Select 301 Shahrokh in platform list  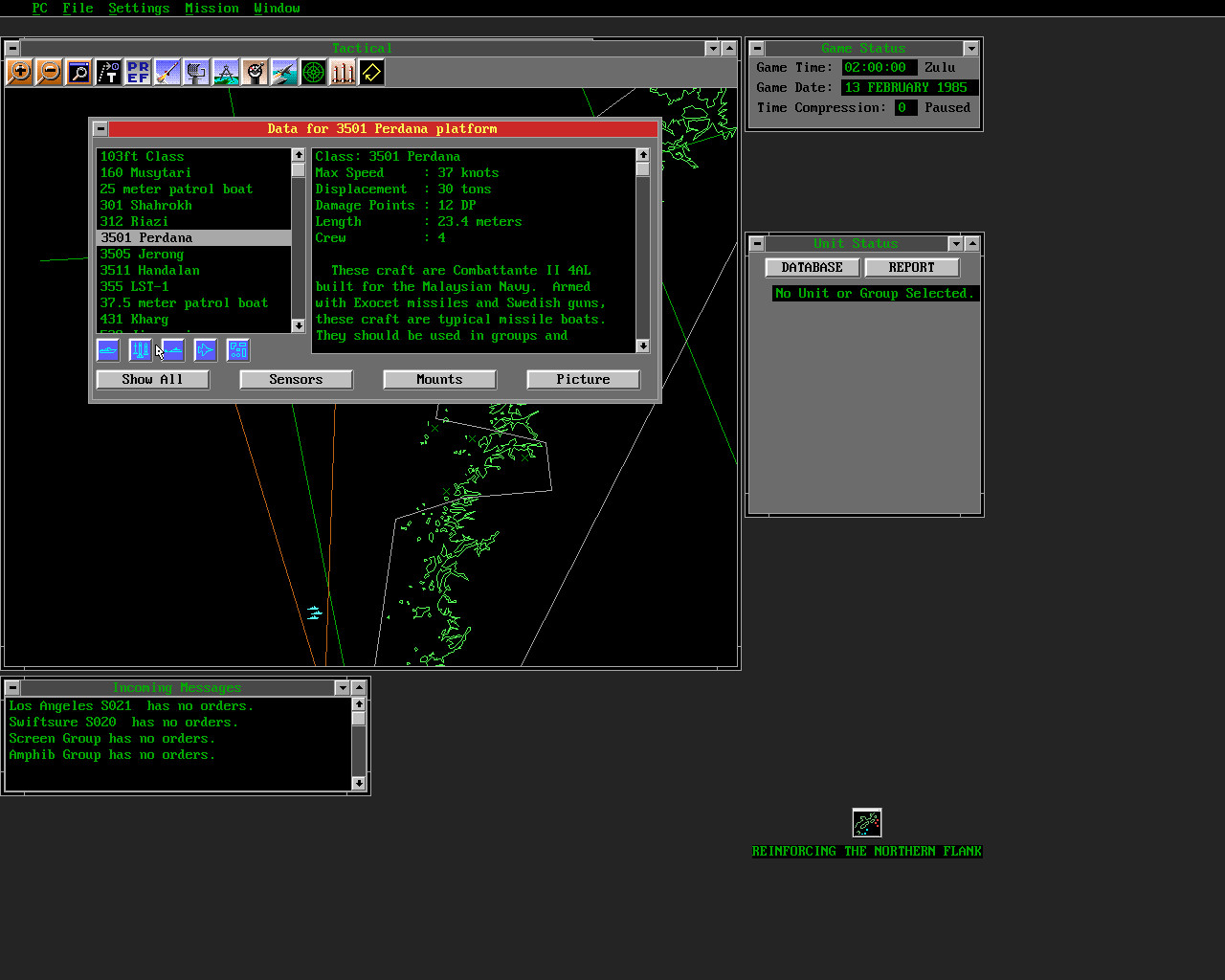pos(194,206)
